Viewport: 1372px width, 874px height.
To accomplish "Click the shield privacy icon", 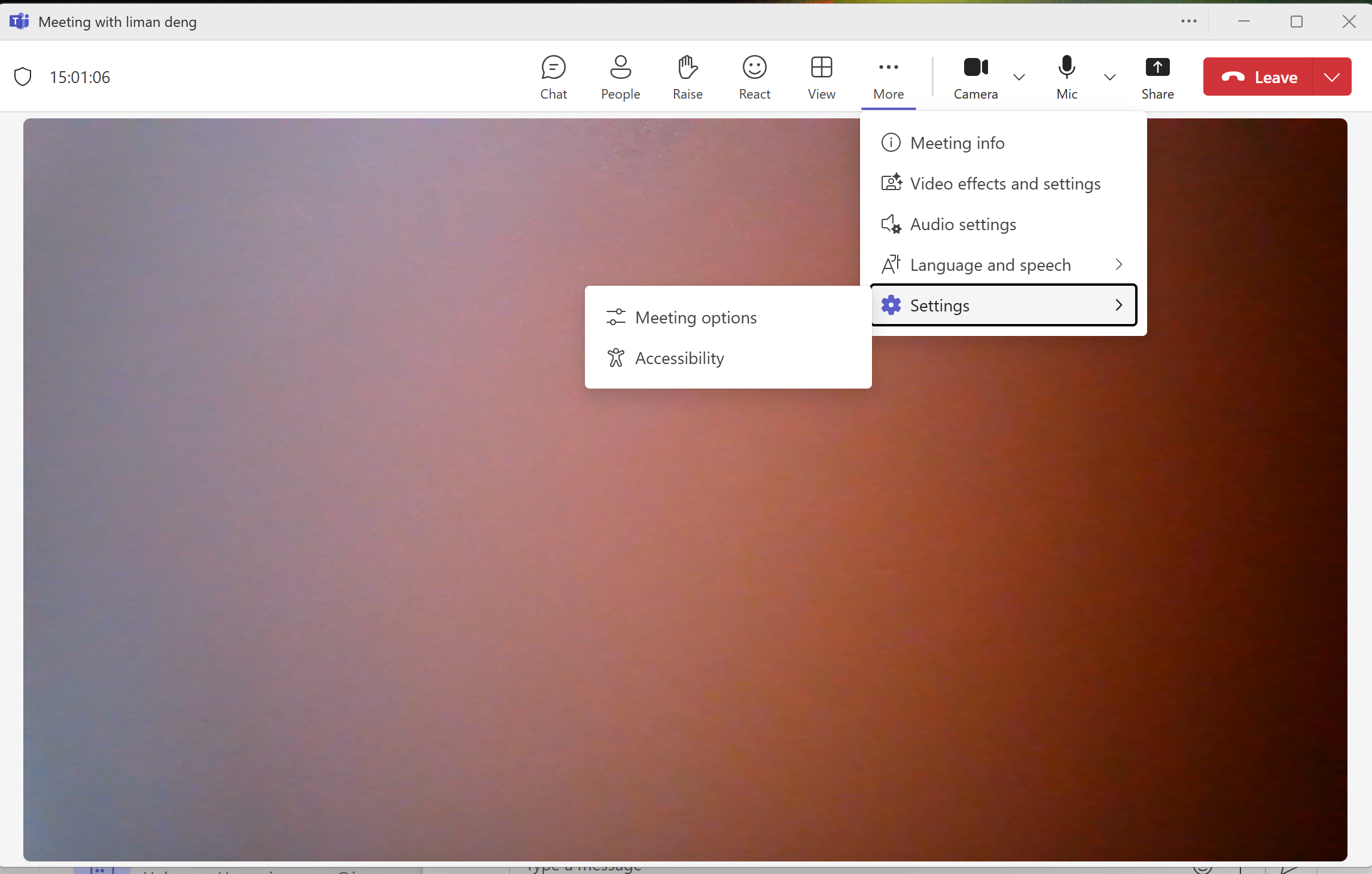I will (x=23, y=77).
